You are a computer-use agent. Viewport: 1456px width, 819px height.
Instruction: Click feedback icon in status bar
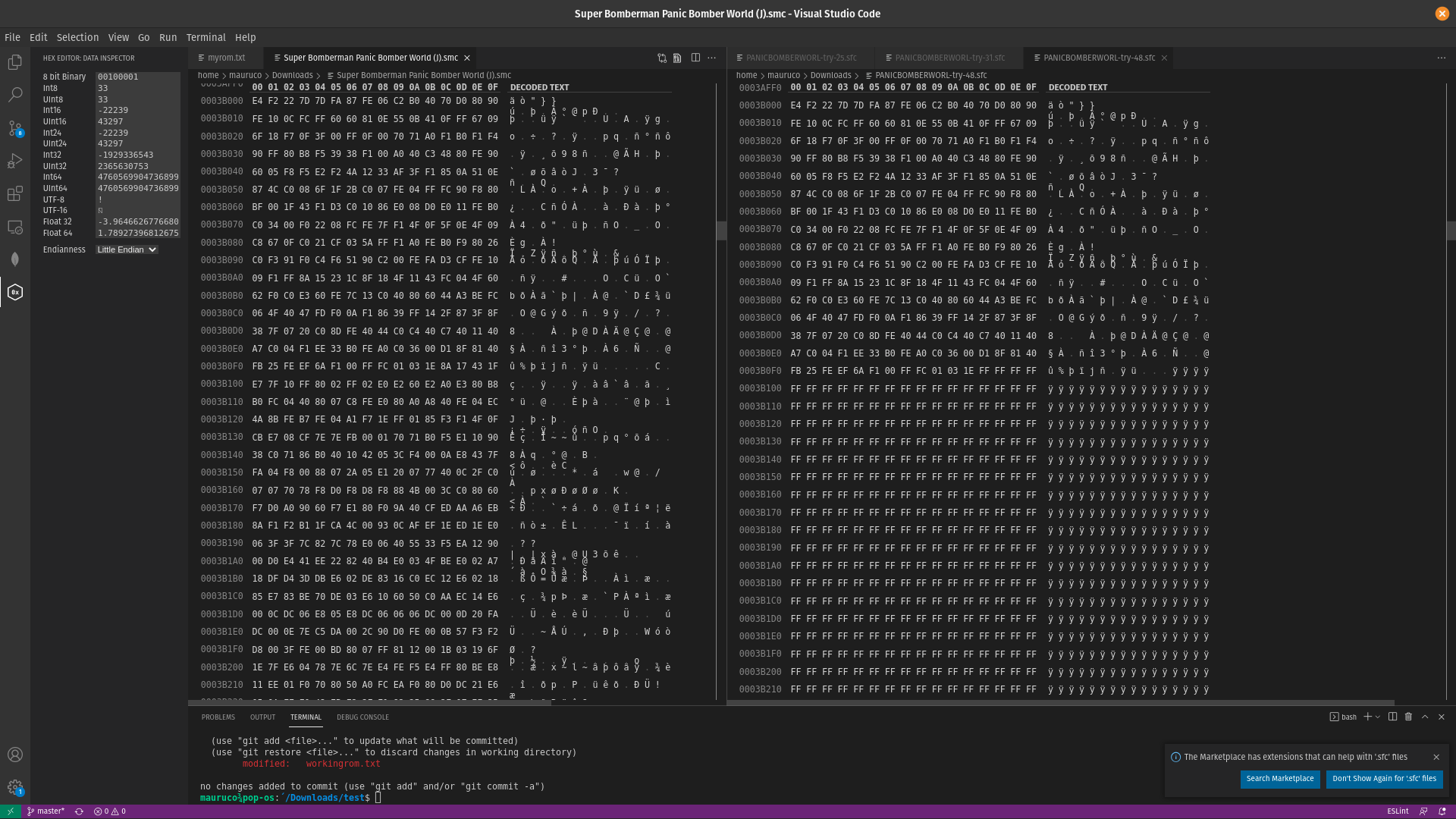1423,811
